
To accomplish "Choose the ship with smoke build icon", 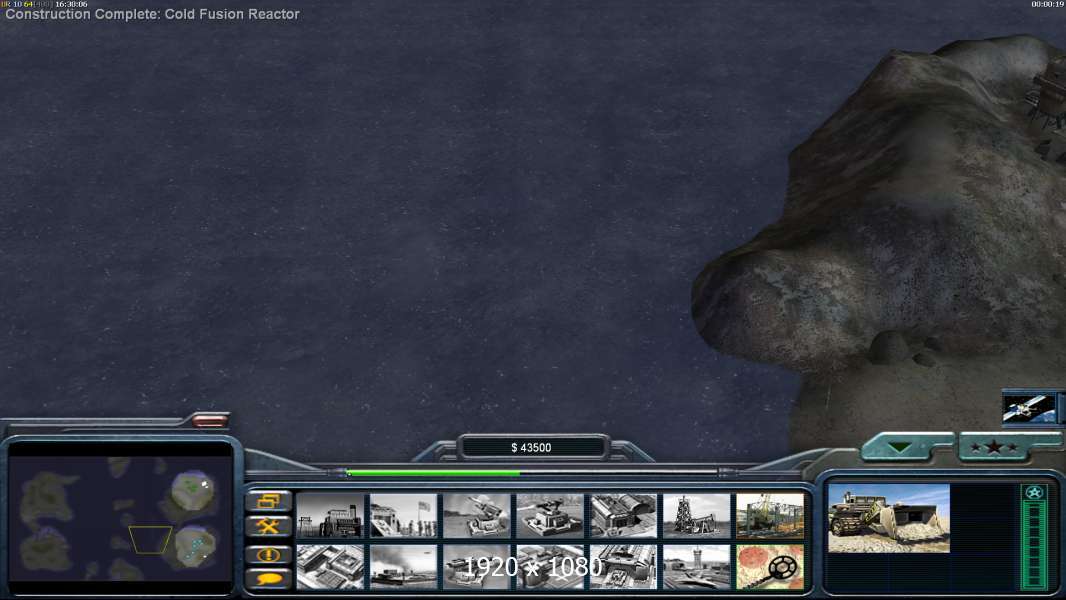I will [x=403, y=566].
